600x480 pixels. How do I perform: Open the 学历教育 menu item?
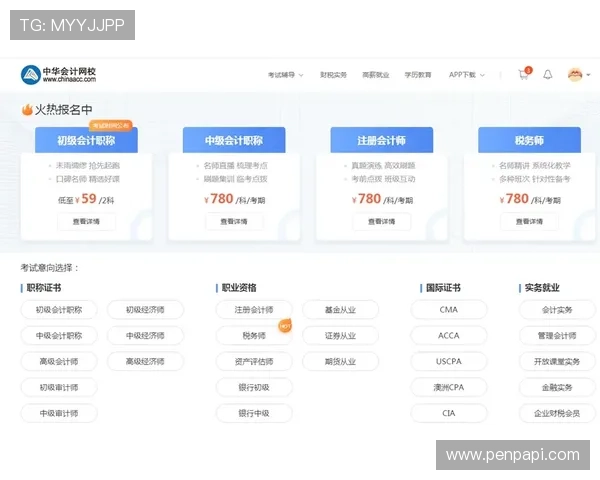418,75
